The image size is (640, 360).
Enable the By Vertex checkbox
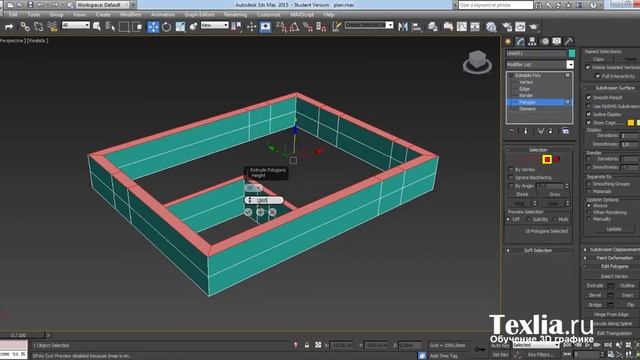(x=511, y=169)
